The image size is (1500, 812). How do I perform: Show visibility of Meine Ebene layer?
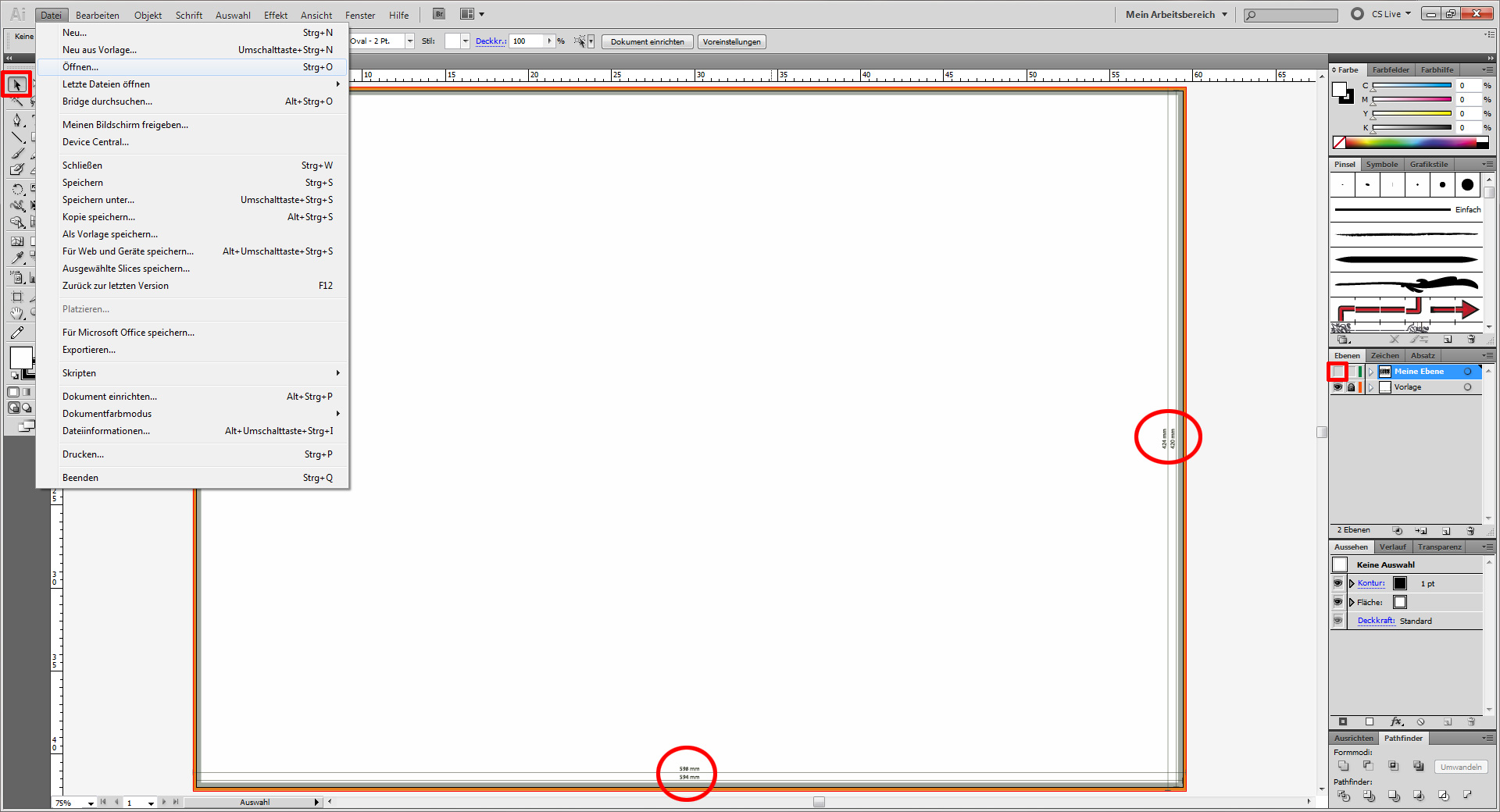[1337, 372]
